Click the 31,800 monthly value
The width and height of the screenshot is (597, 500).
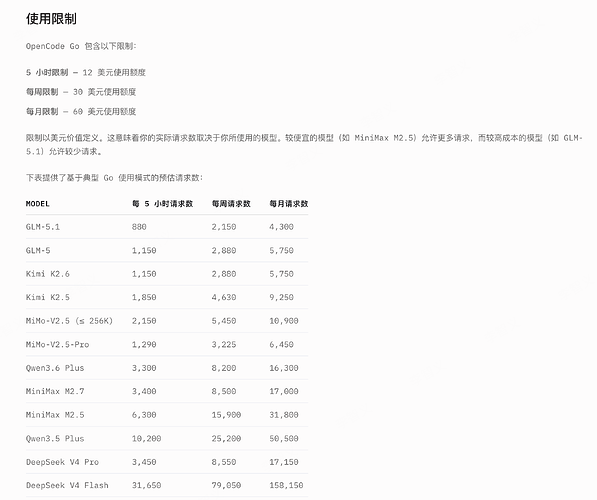click(284, 415)
